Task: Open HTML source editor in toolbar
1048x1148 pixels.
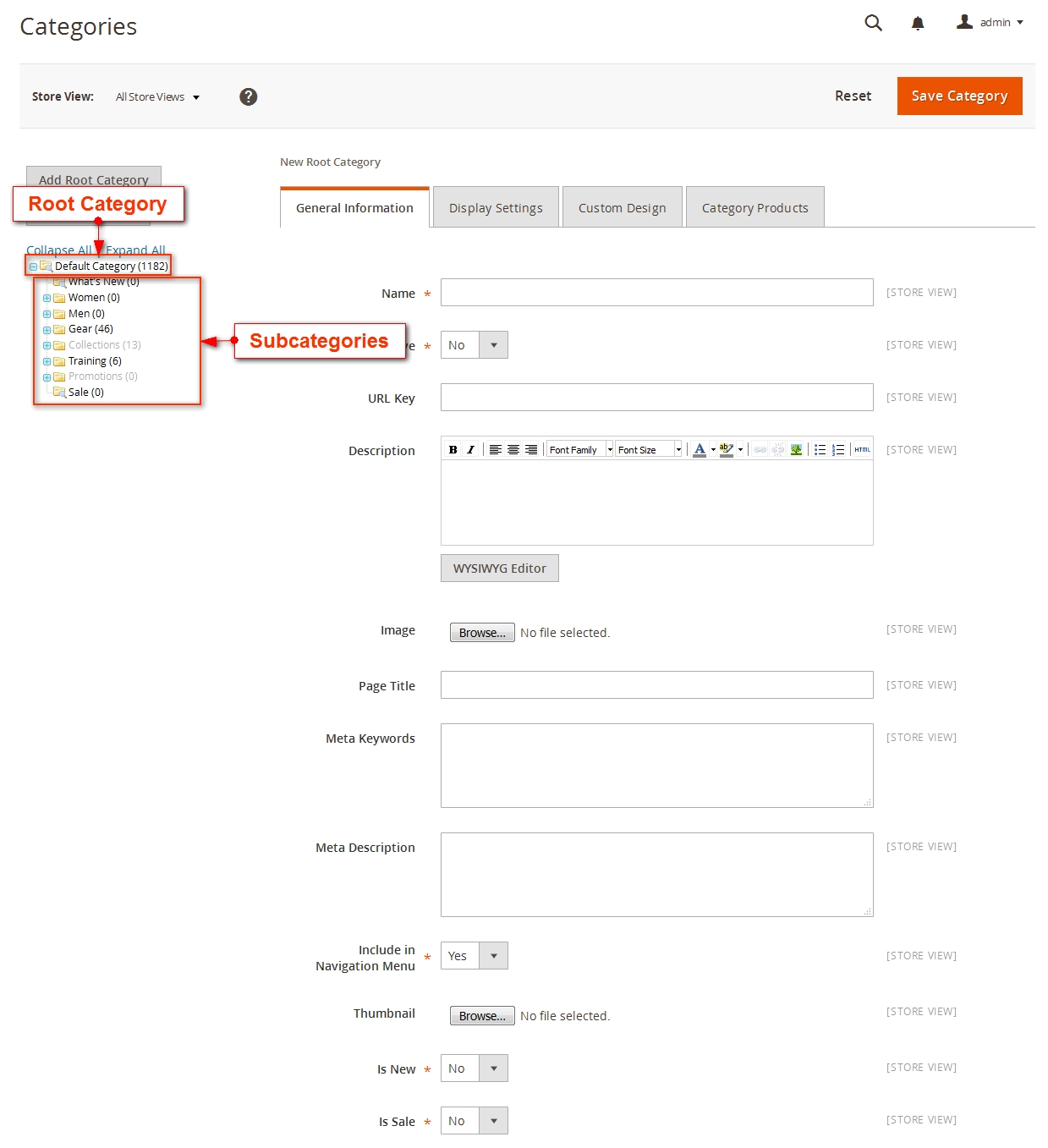Action: click(862, 450)
